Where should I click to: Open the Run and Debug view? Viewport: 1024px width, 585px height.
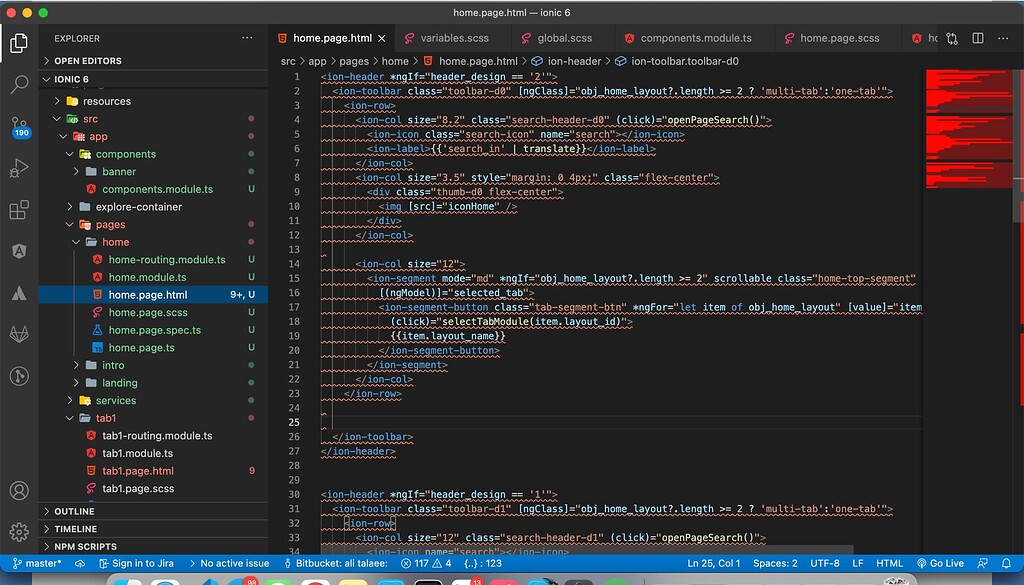[18, 169]
